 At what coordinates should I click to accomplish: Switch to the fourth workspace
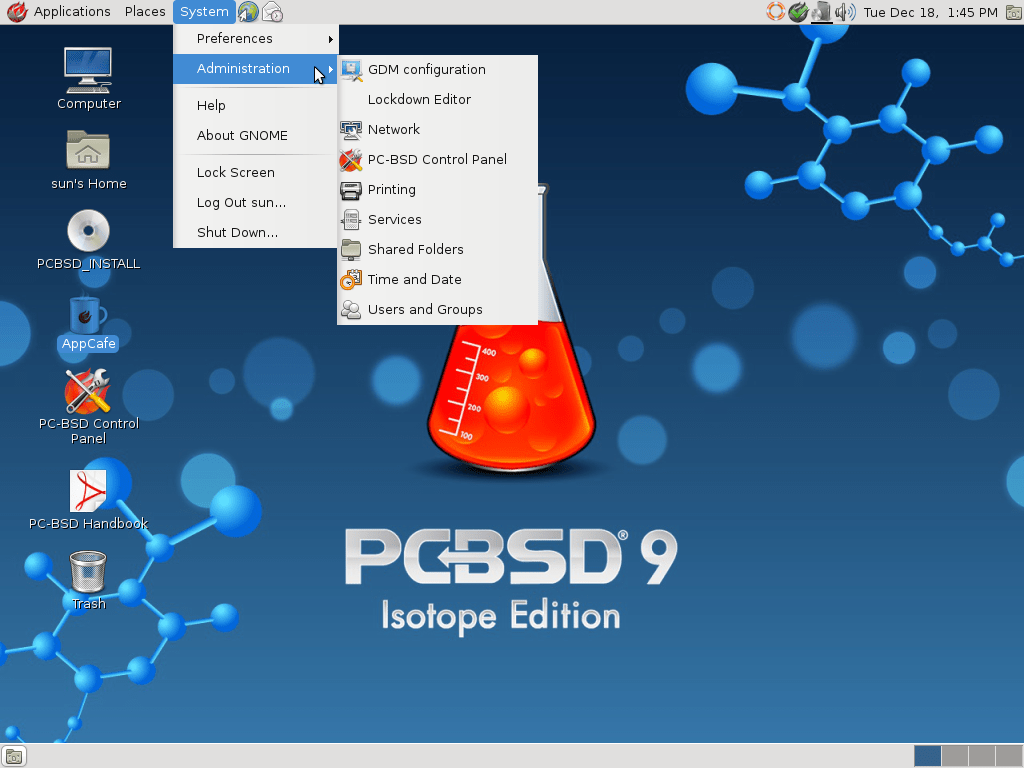click(1009, 756)
